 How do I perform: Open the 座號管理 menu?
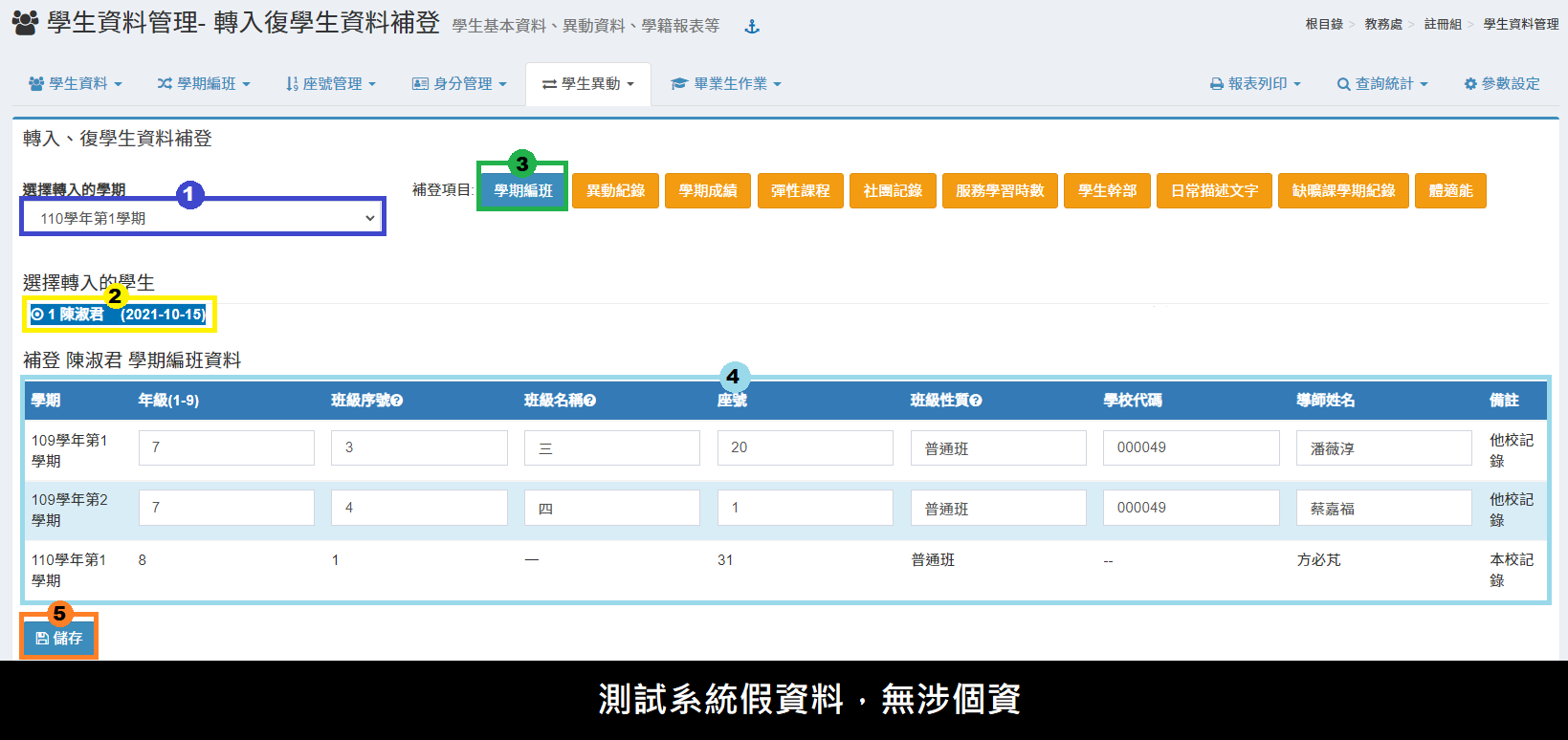click(x=331, y=84)
